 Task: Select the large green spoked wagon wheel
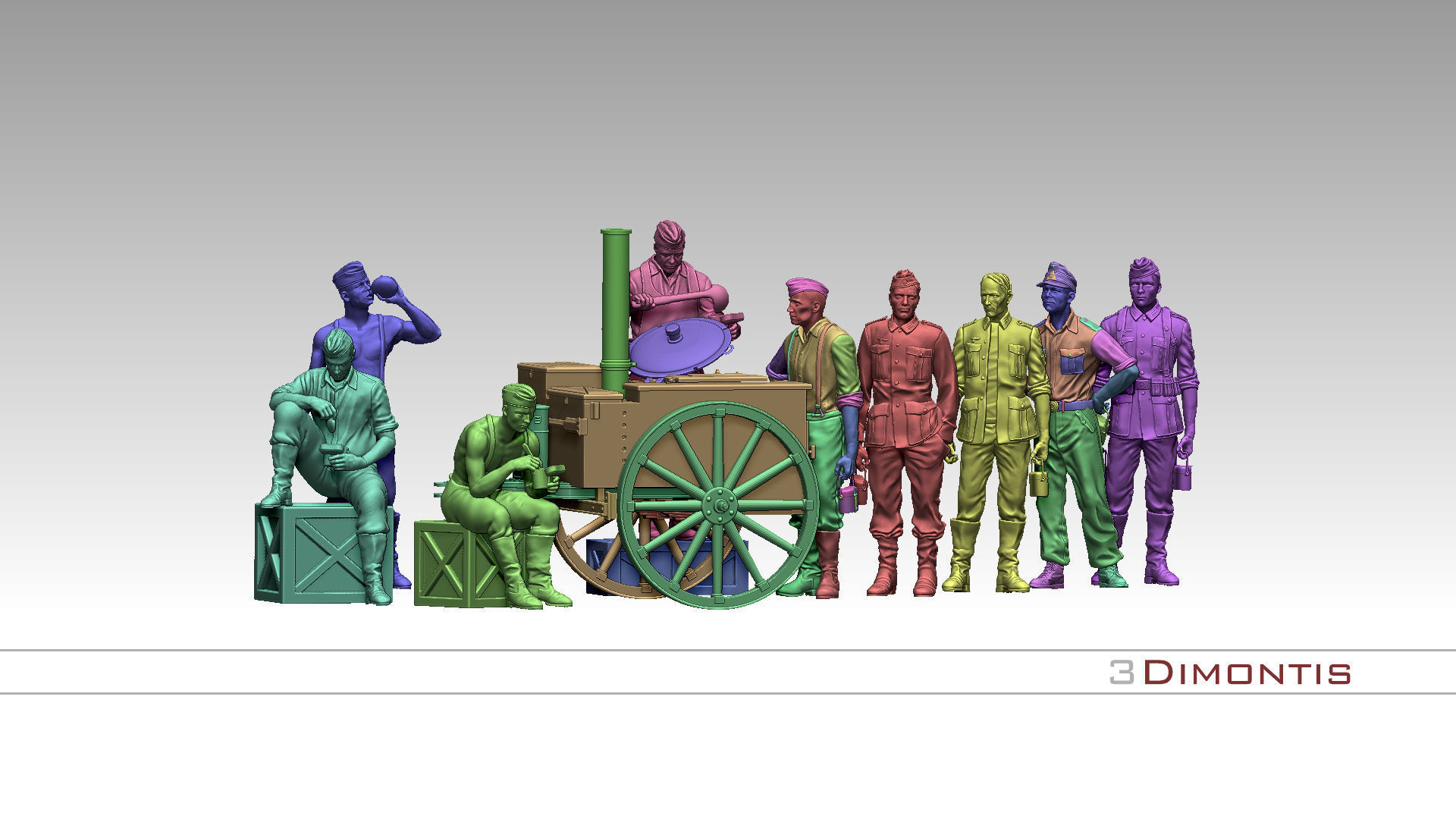click(x=718, y=504)
